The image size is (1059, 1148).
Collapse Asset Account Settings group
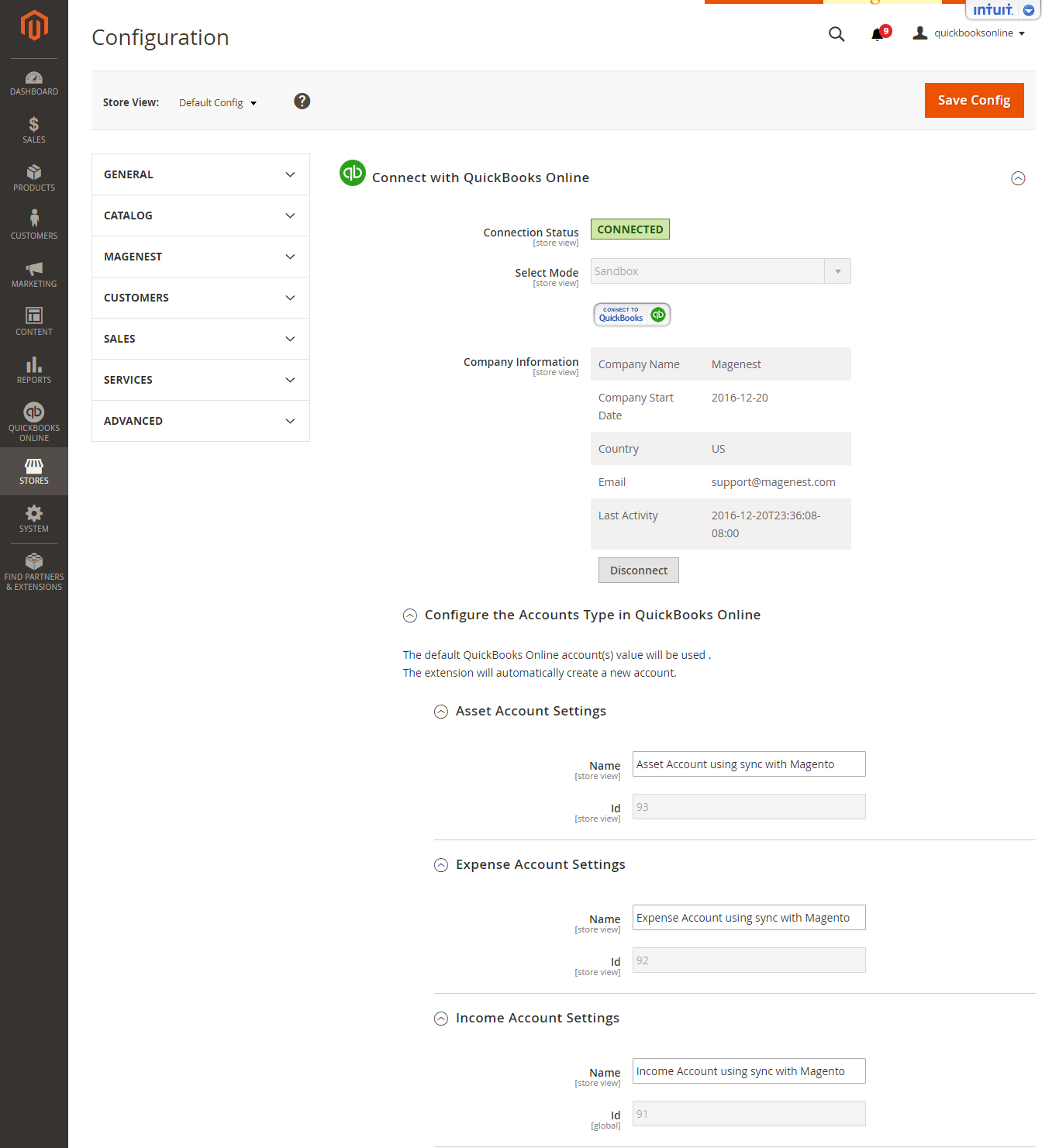click(x=441, y=712)
